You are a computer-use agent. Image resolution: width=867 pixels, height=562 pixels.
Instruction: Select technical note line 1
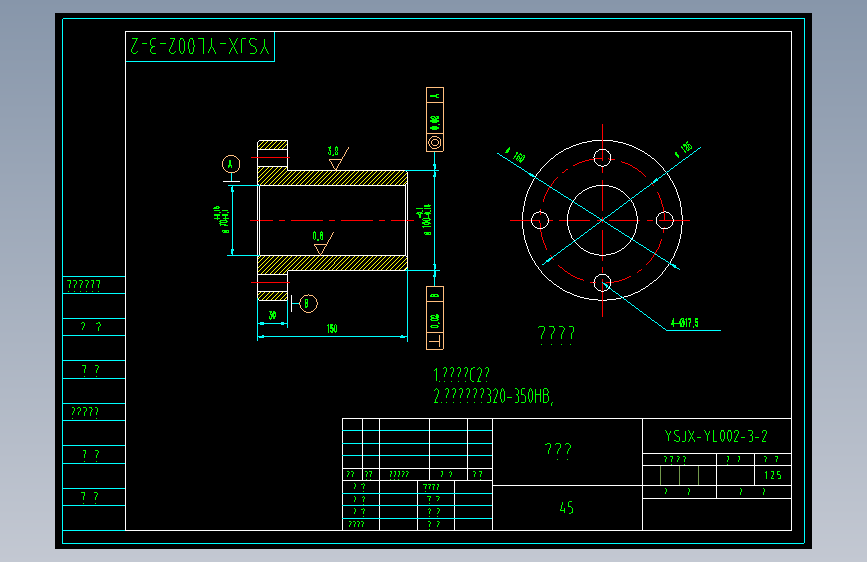point(462,375)
